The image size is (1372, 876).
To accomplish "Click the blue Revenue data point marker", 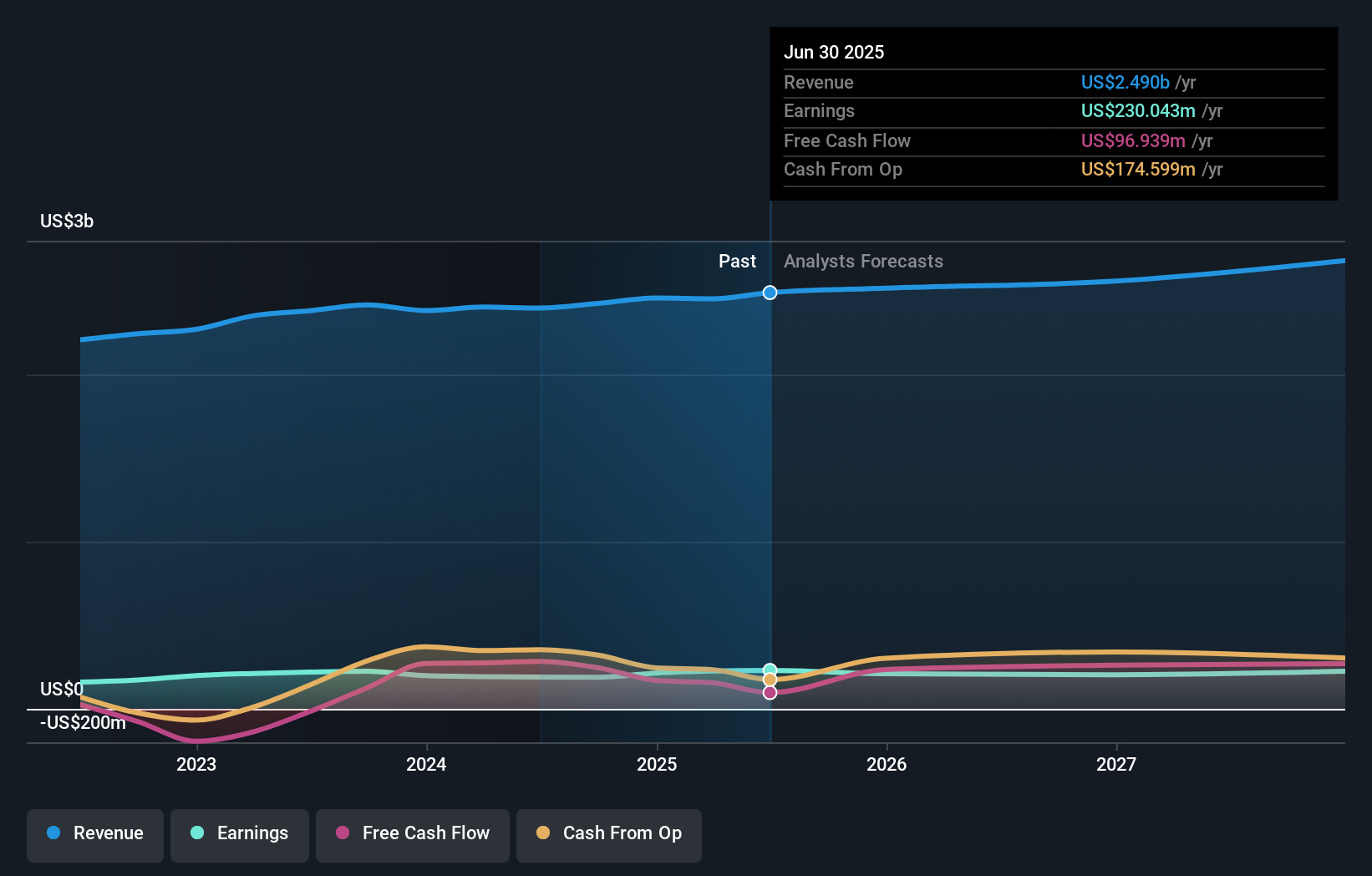I will [x=770, y=293].
